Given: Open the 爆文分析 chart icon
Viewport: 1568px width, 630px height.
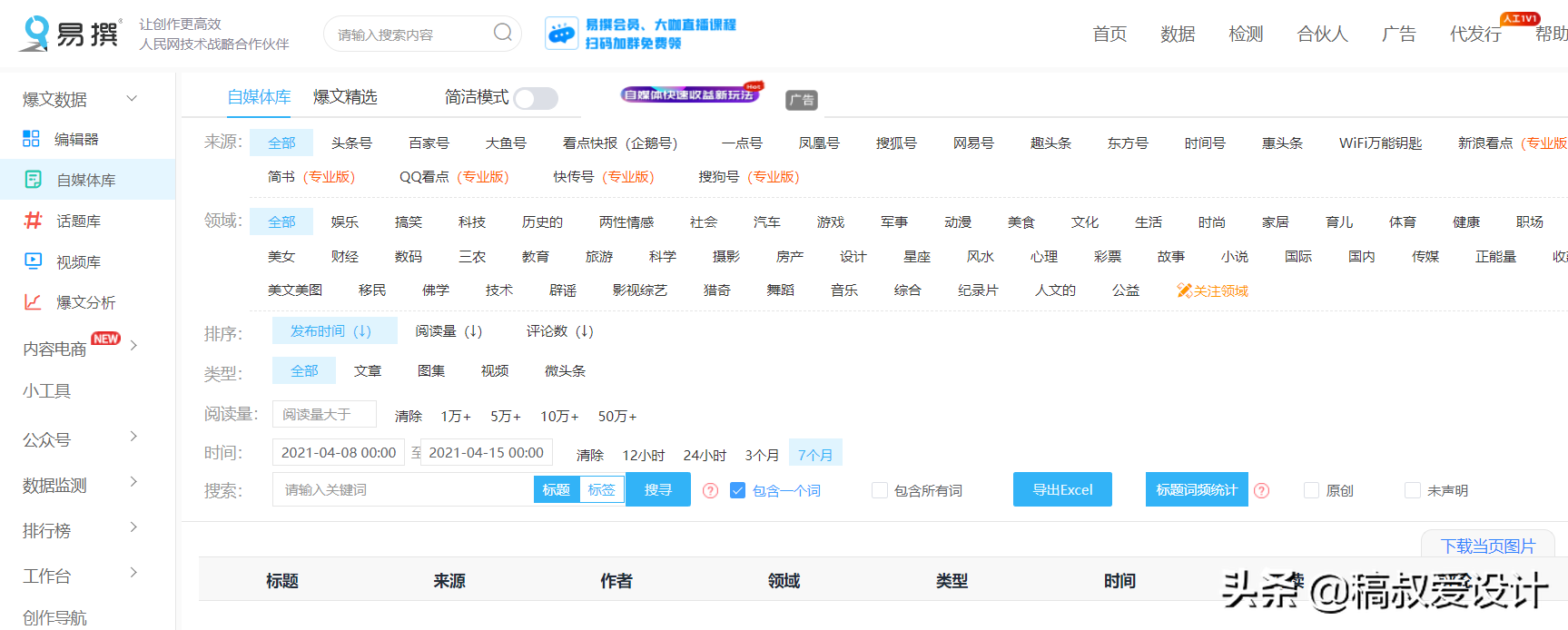Looking at the screenshot, I should pyautogui.click(x=34, y=302).
